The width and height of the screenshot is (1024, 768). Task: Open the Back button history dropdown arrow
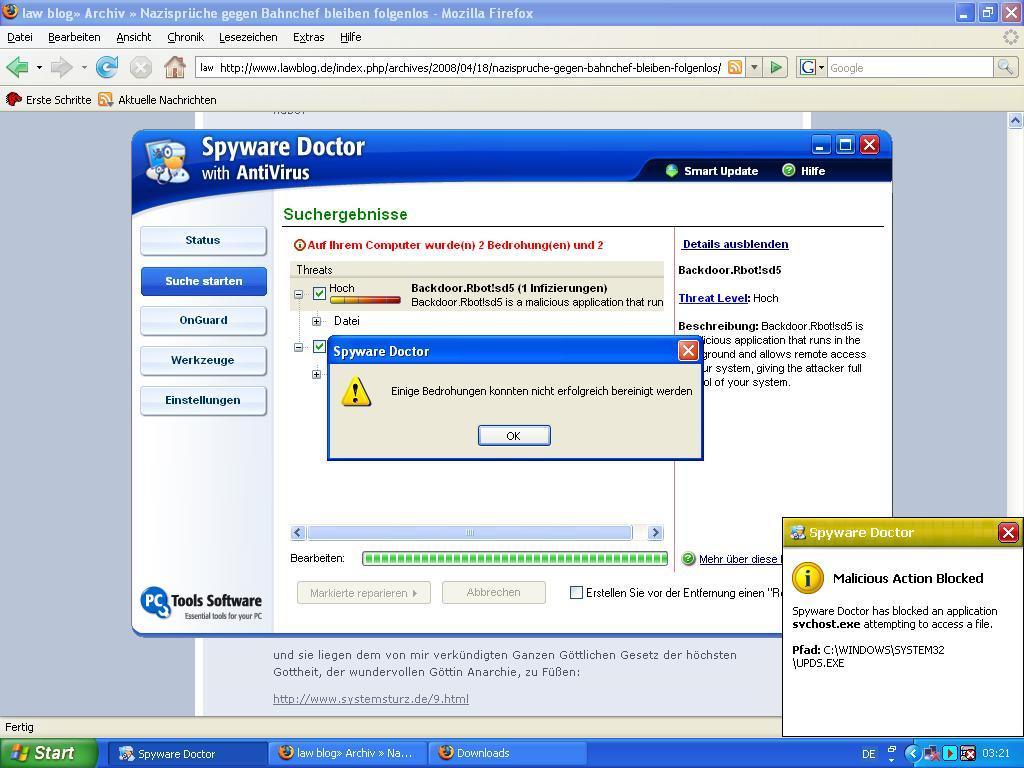(x=39, y=67)
